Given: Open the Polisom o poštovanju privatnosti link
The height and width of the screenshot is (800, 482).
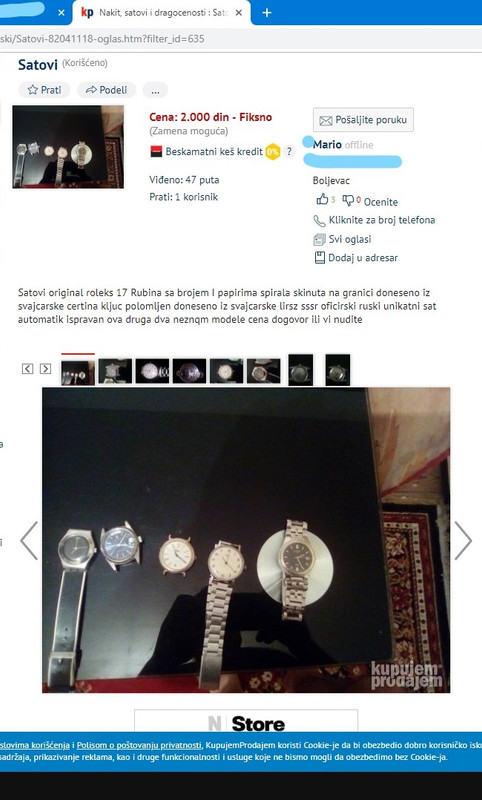Looking at the screenshot, I should tap(139, 745).
